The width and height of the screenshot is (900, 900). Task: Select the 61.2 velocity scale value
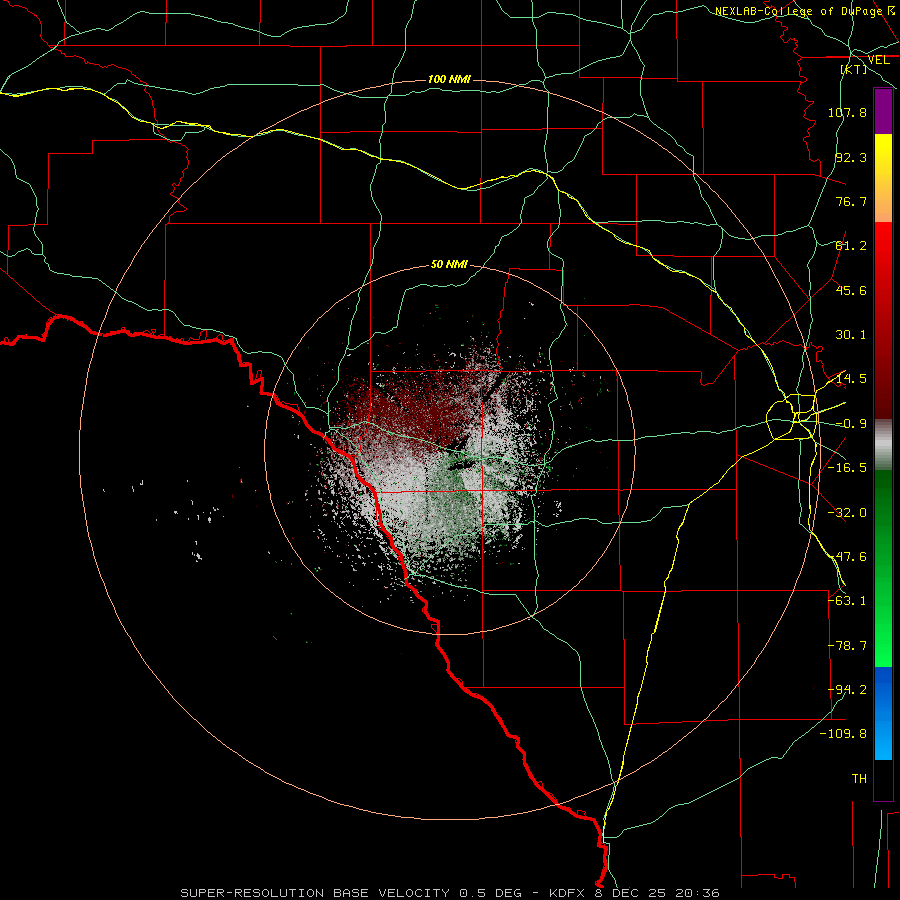(851, 246)
